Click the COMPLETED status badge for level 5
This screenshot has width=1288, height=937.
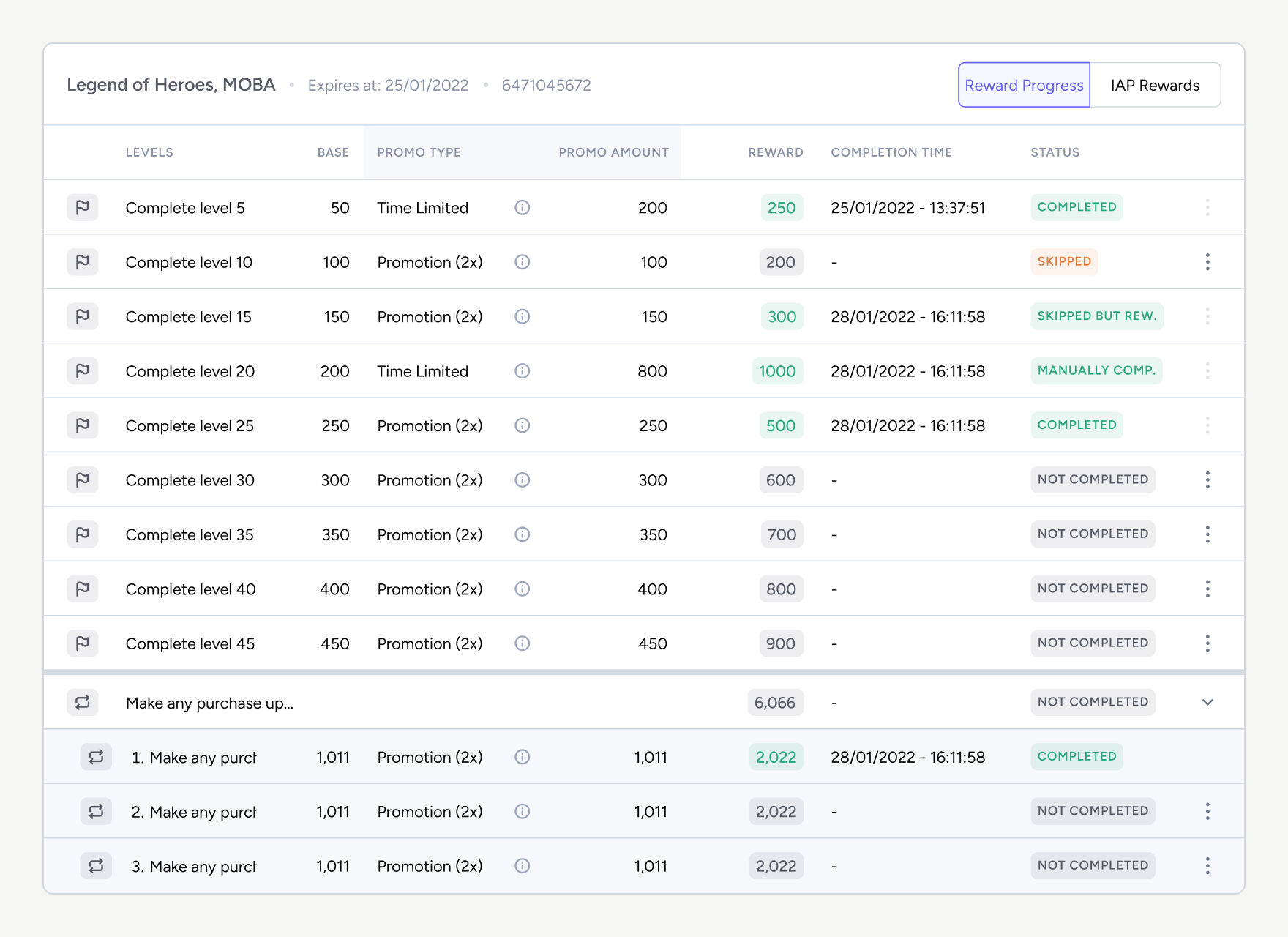click(x=1077, y=207)
